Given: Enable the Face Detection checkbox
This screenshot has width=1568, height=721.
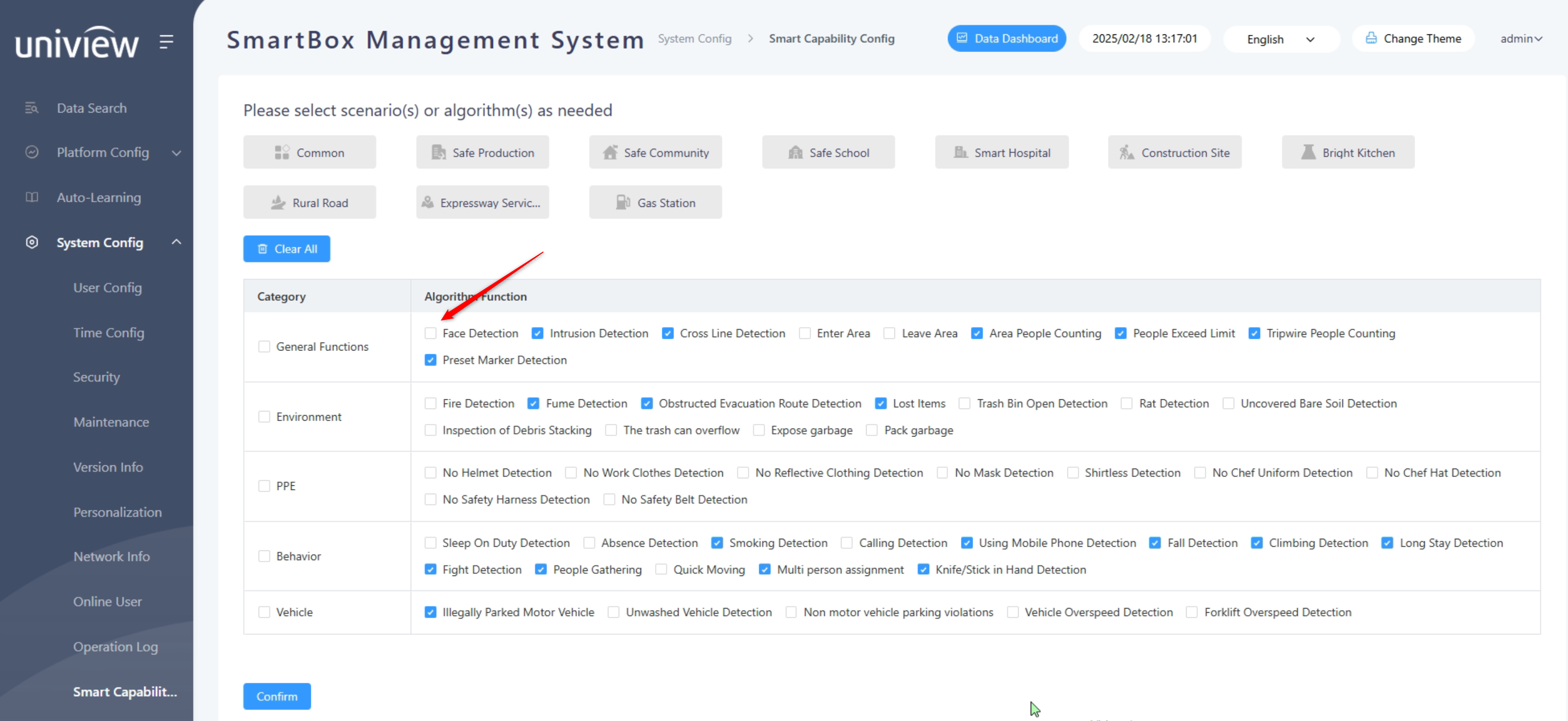Looking at the screenshot, I should [430, 333].
